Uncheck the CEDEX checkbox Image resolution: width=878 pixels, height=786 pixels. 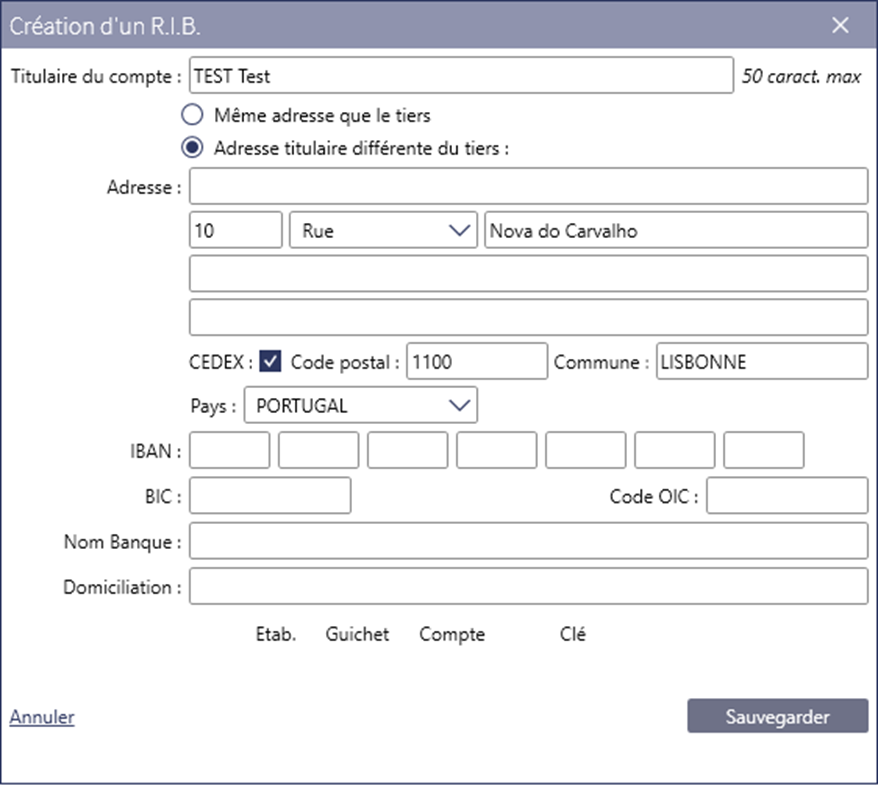270,362
